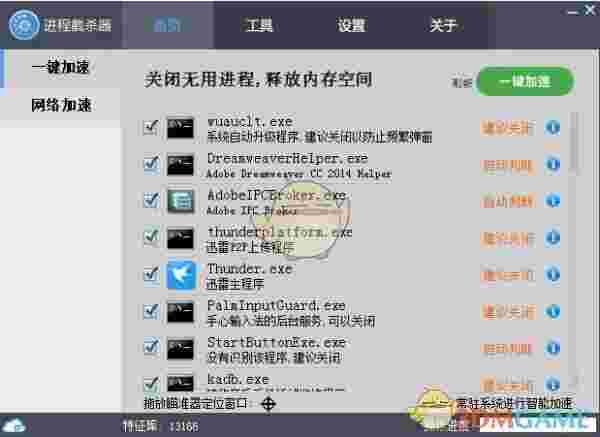Click the kadb.exe process name
The width and height of the screenshot is (600, 437).
[238, 379]
